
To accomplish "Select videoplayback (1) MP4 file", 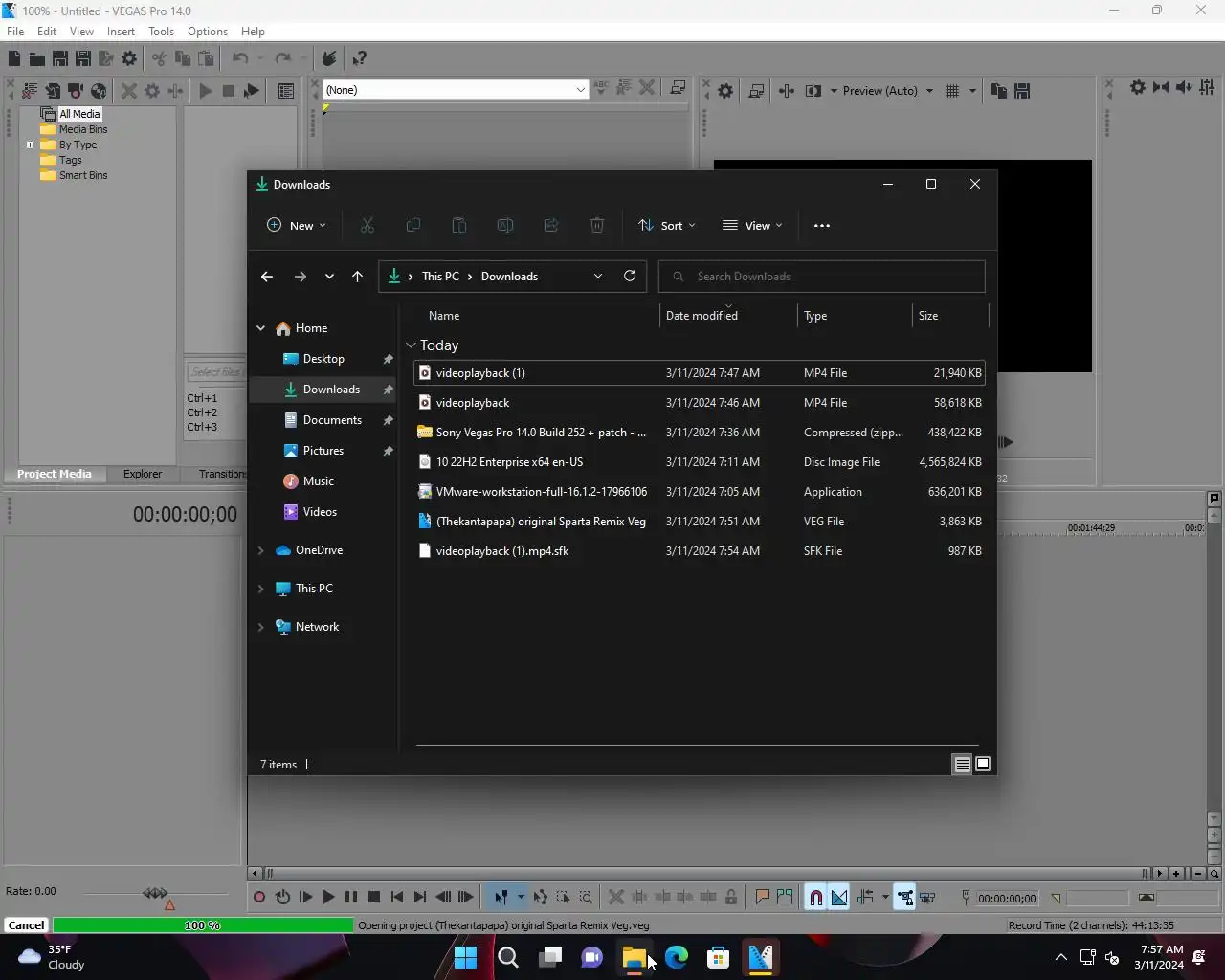I will (x=699, y=373).
